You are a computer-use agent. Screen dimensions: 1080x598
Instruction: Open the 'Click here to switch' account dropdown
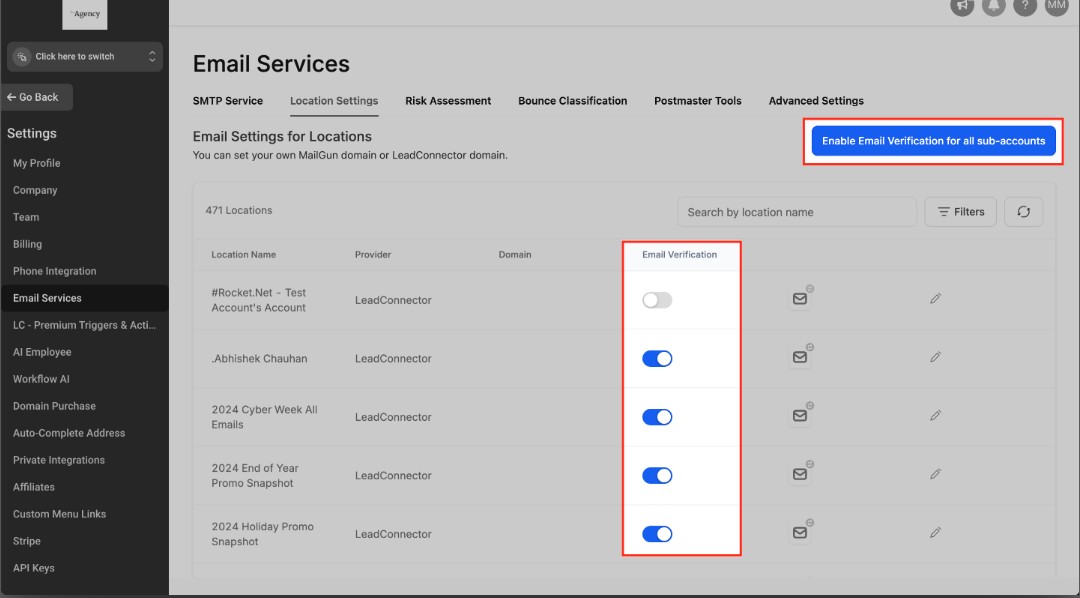pos(85,56)
